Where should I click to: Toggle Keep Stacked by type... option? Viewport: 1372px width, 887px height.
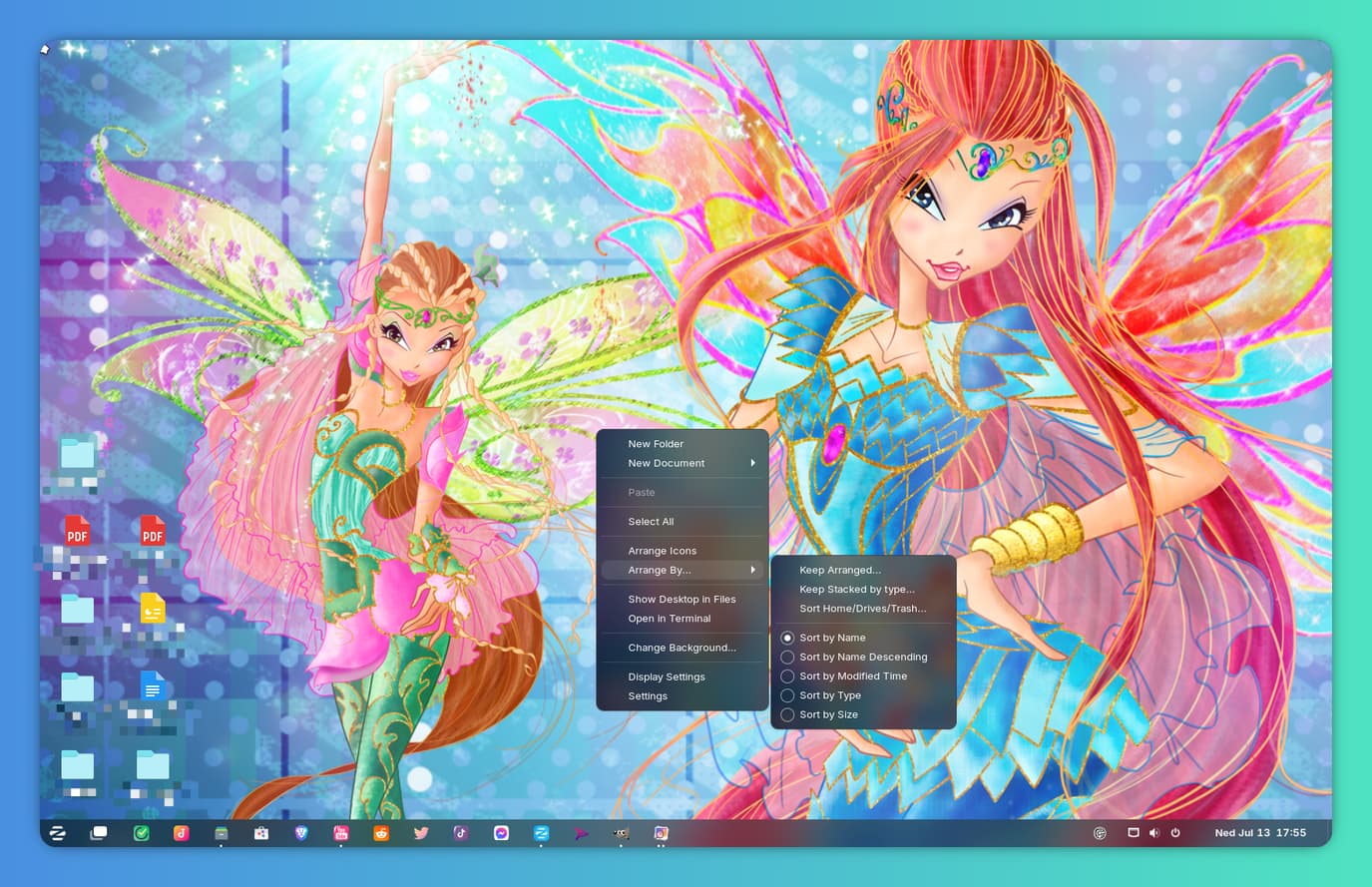[x=863, y=590]
